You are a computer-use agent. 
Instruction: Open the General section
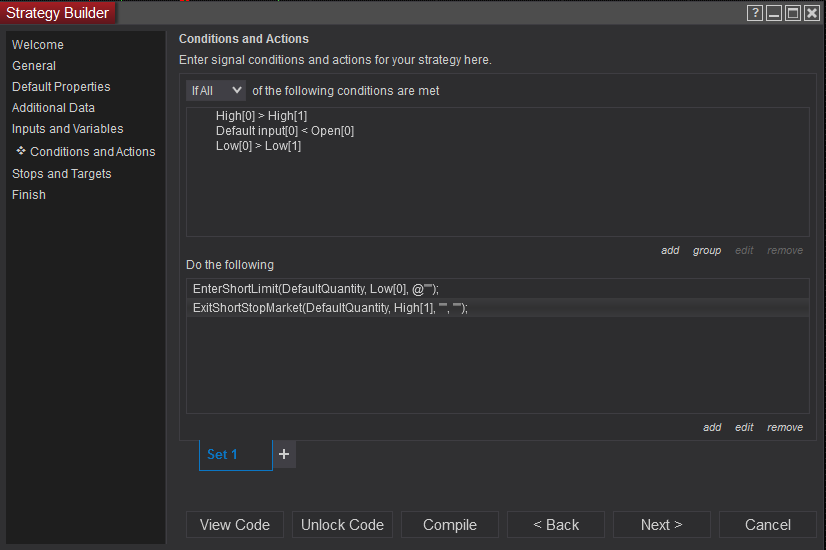click(34, 66)
